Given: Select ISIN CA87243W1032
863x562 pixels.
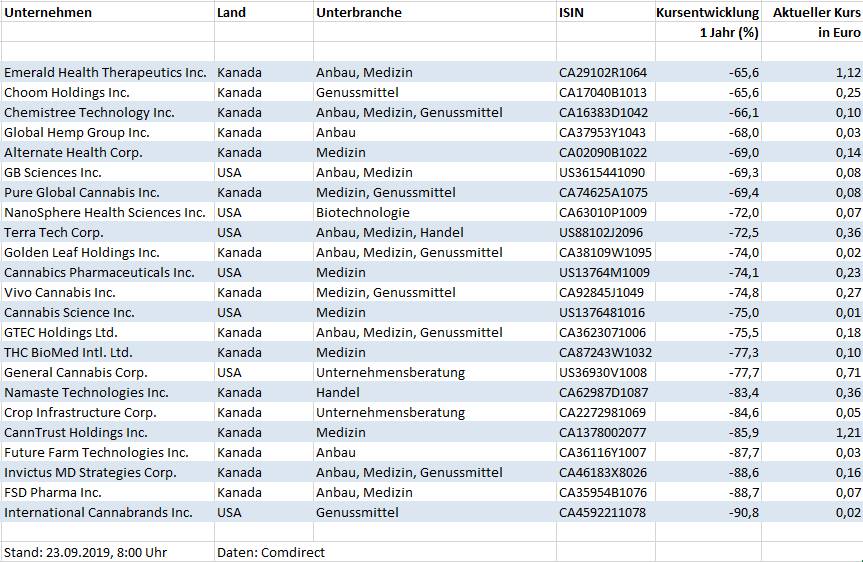Looking at the screenshot, I should 605,352.
